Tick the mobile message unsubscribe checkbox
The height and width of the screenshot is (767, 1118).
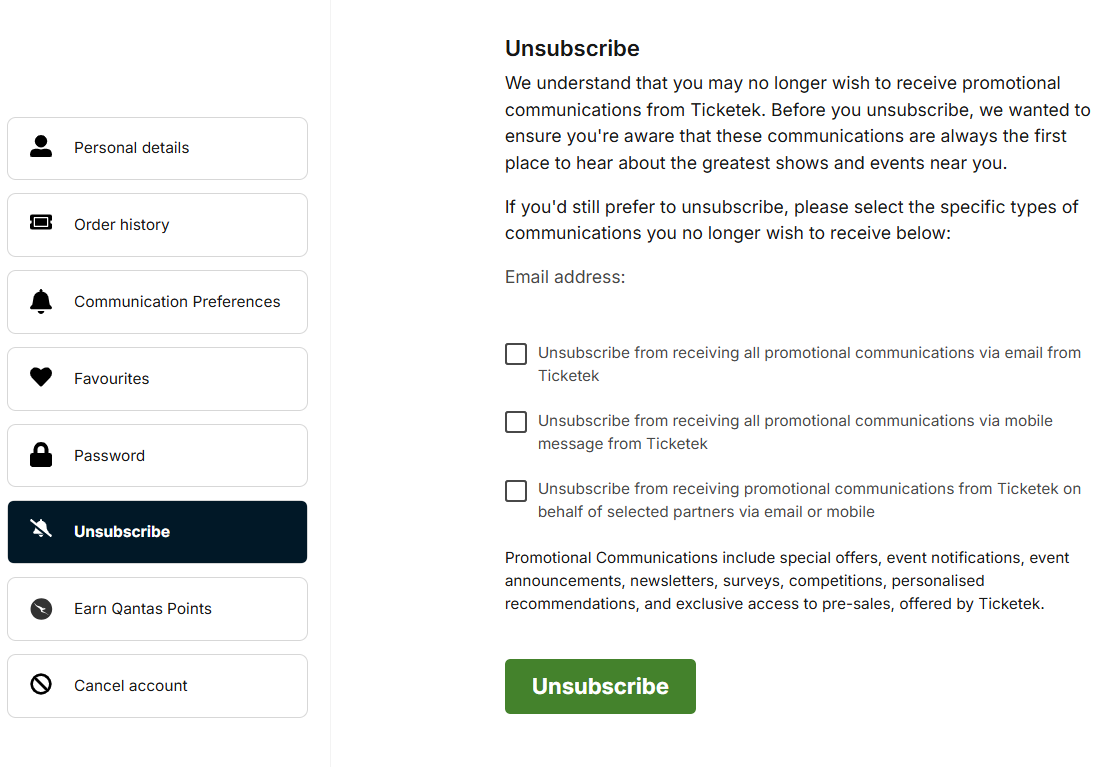tap(516, 422)
